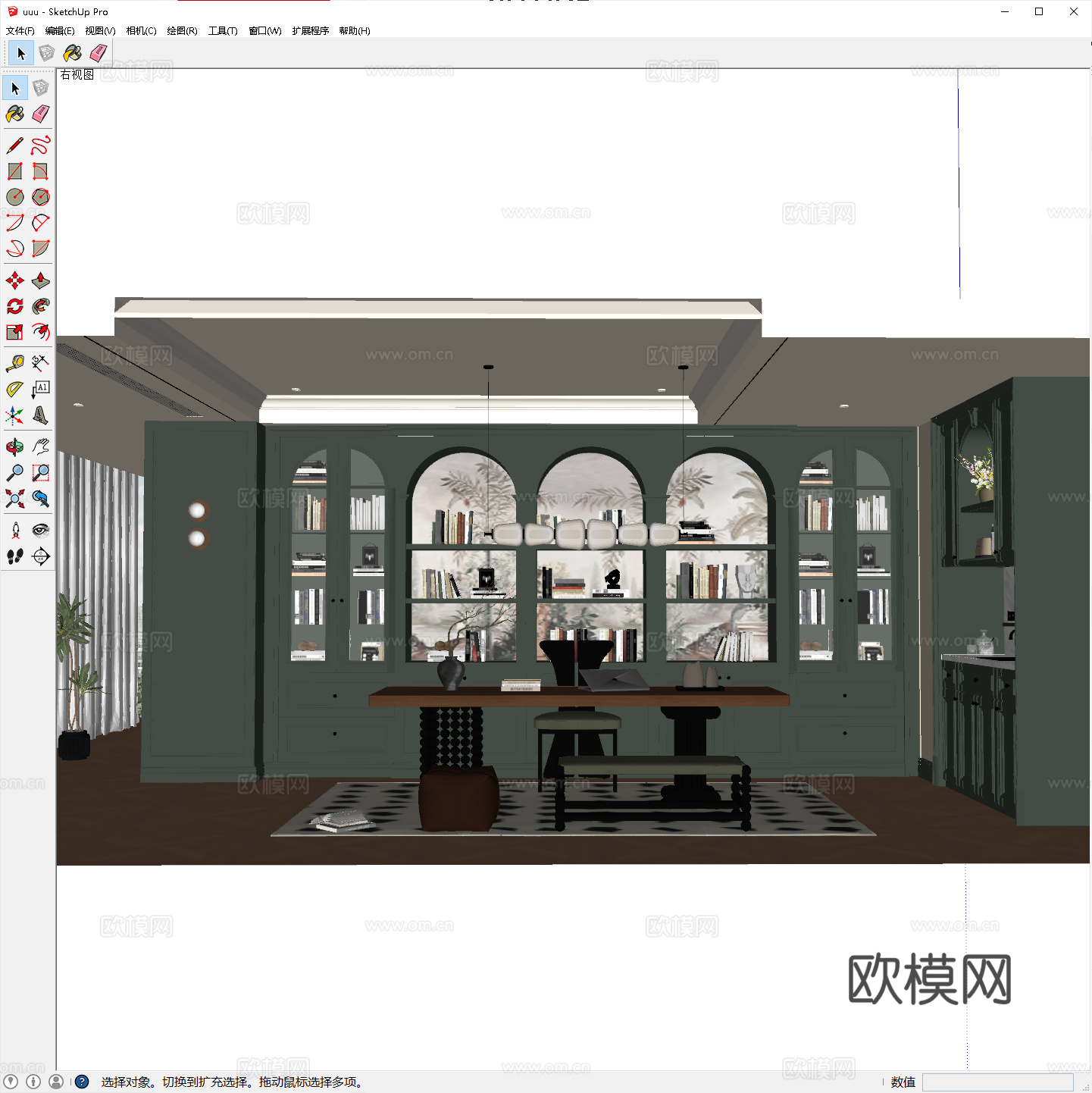The width and height of the screenshot is (1092, 1093).
Task: Pick the Paint Bucket in the left palette
Action: point(15,114)
